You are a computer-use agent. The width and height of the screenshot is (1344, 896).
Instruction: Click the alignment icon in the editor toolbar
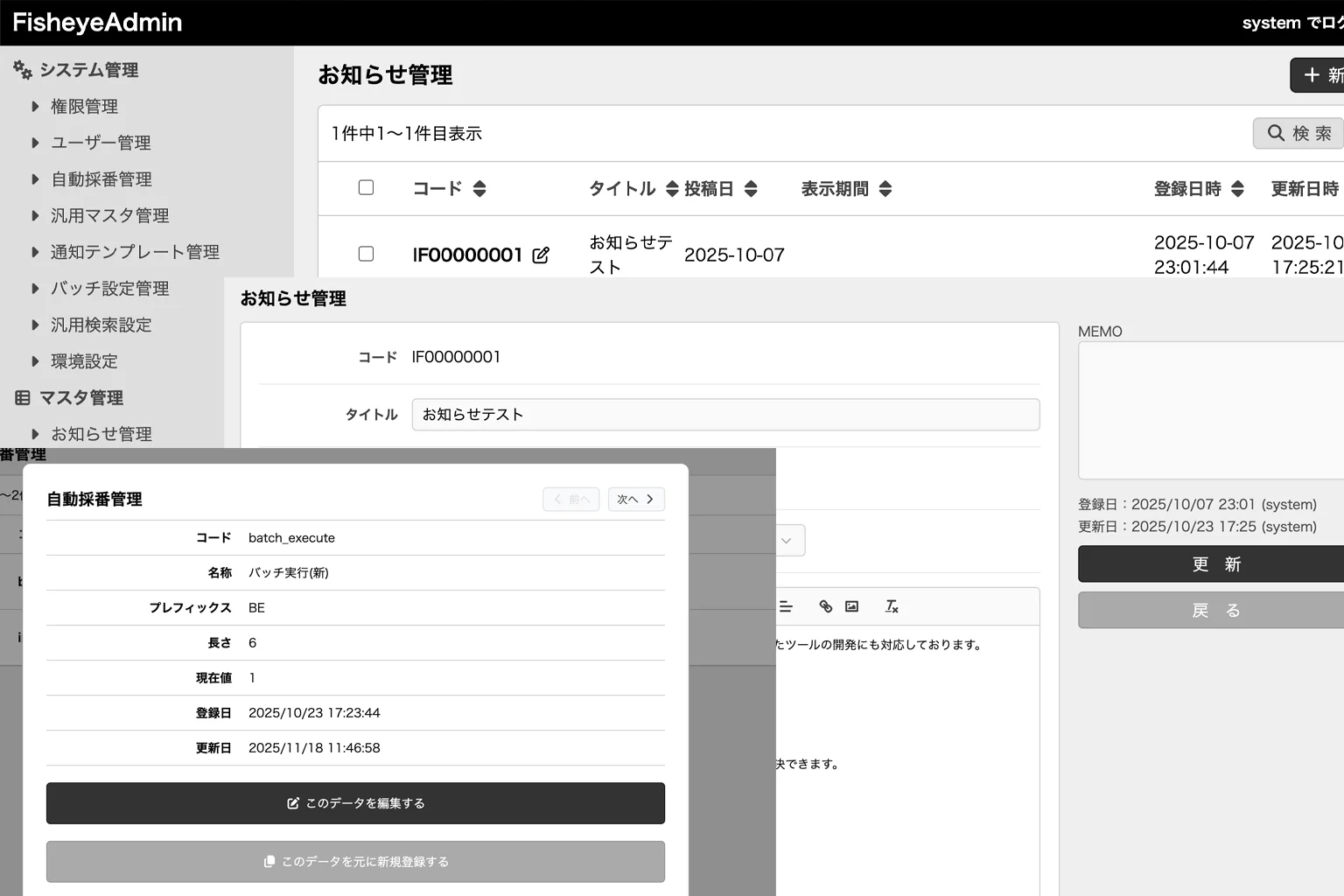pos(787,606)
